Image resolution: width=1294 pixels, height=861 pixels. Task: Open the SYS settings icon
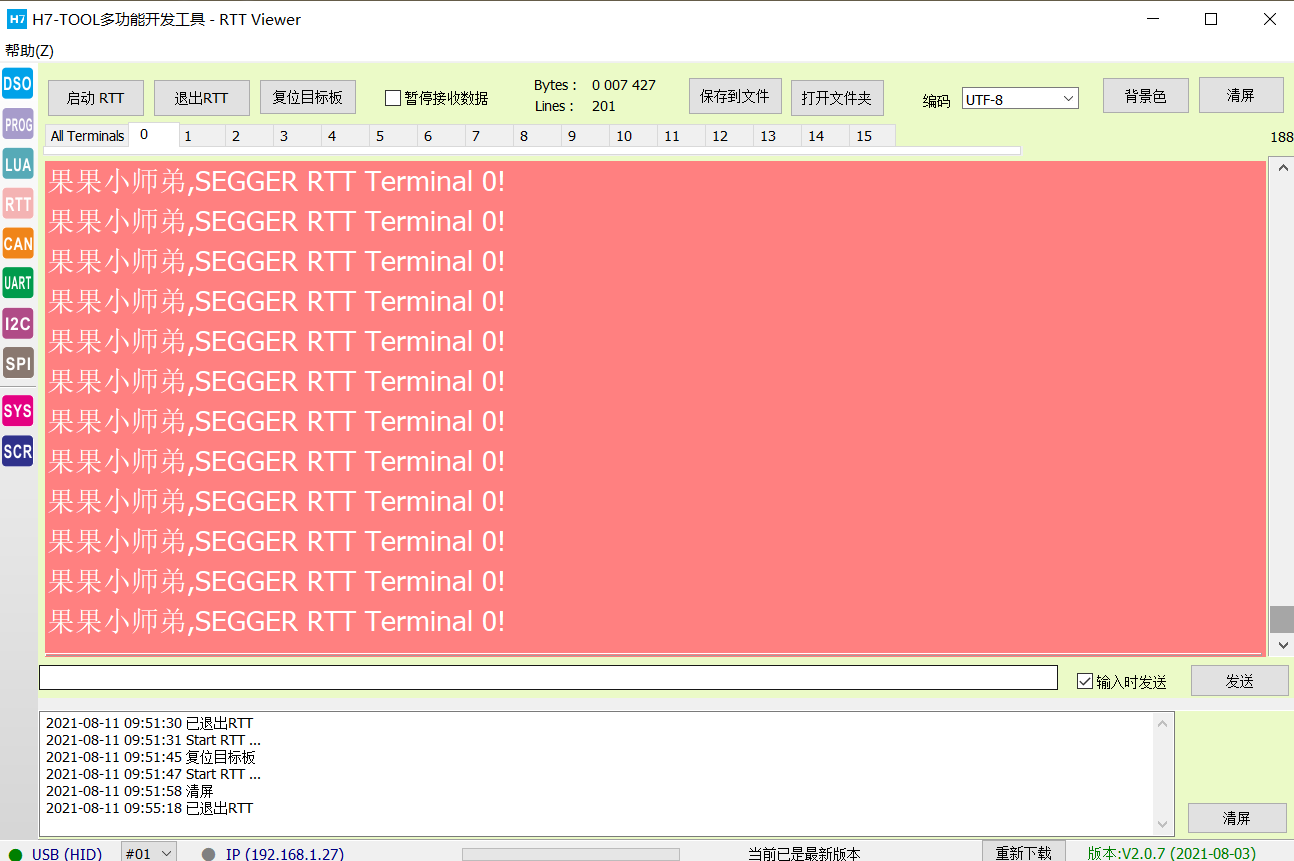pos(18,410)
